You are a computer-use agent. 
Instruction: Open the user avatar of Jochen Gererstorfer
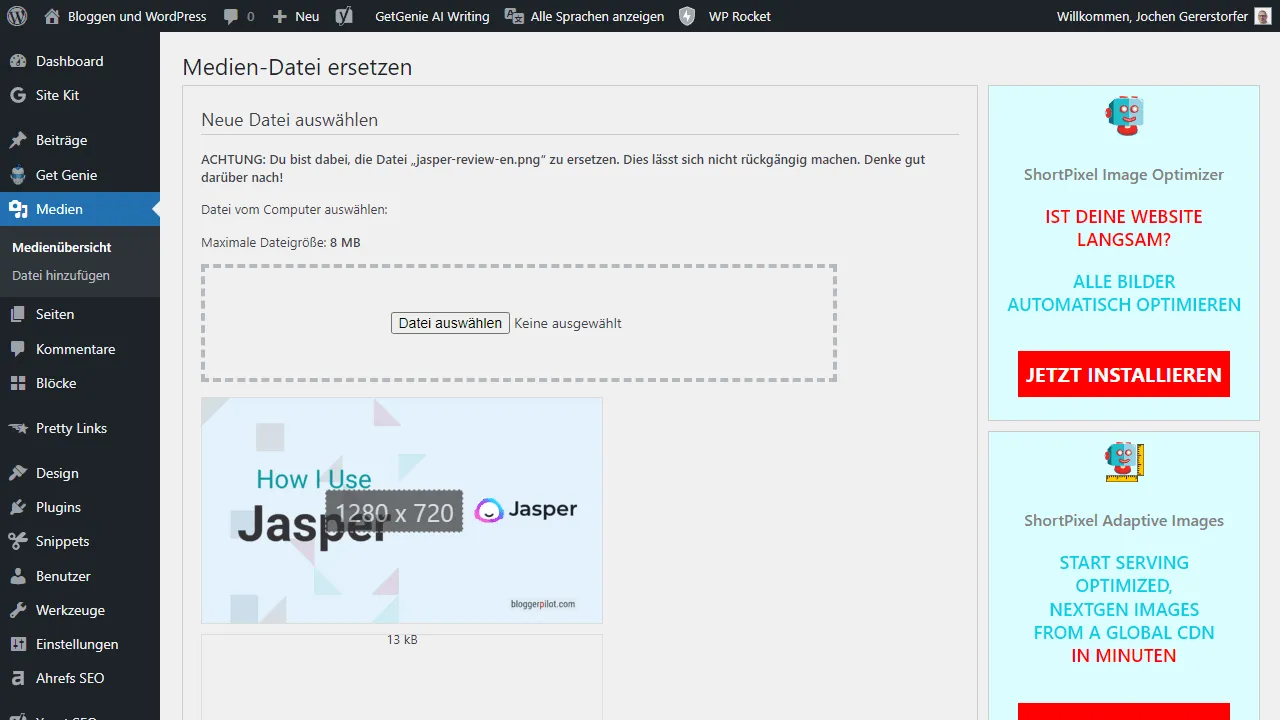tap(1263, 16)
